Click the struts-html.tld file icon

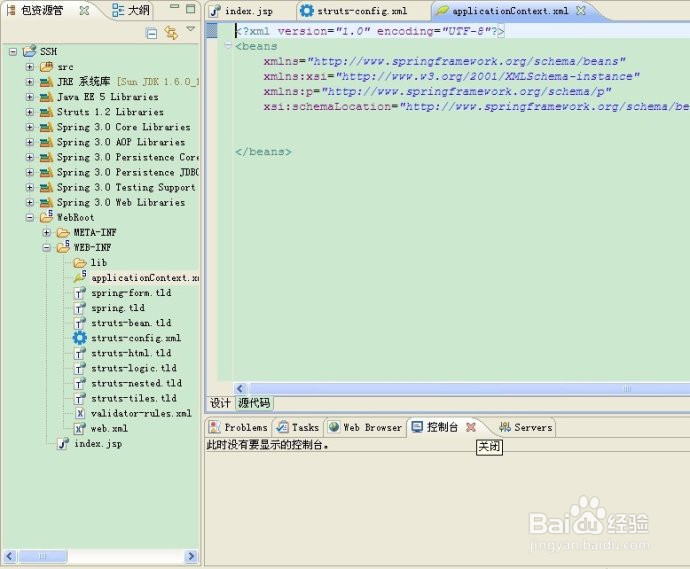click(80, 353)
